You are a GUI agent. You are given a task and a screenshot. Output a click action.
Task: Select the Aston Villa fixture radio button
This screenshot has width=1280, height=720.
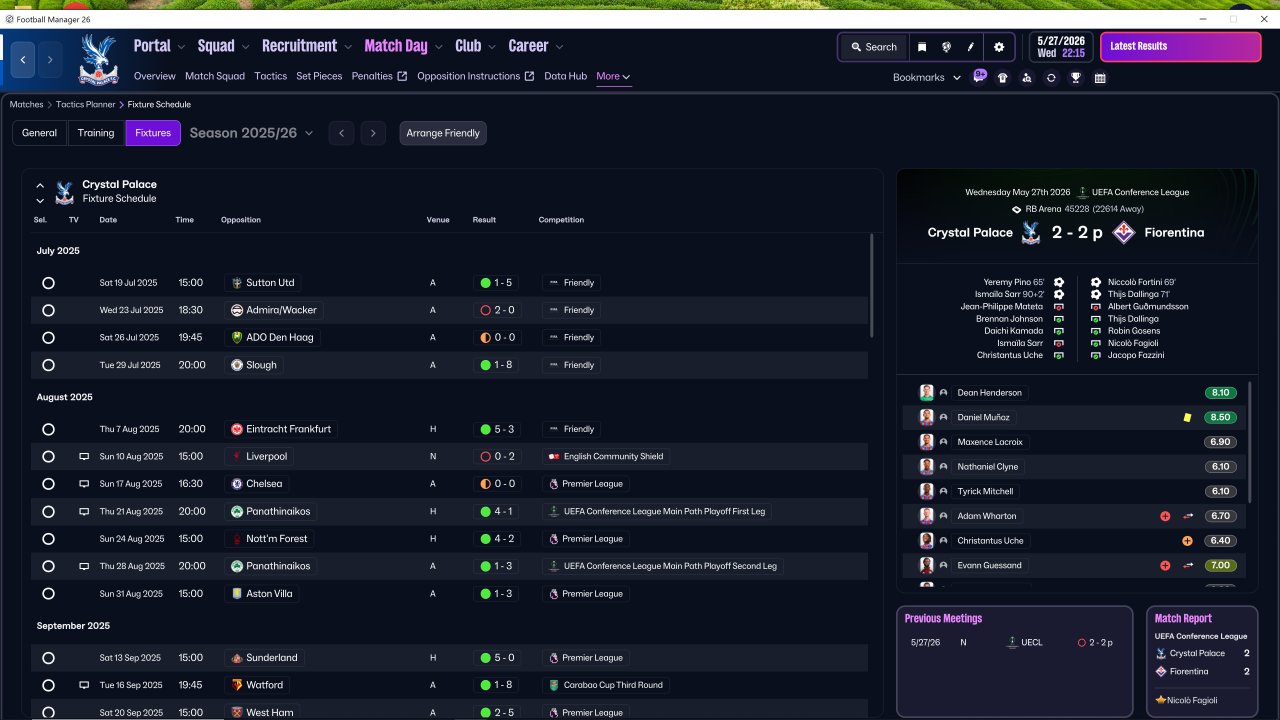48,594
